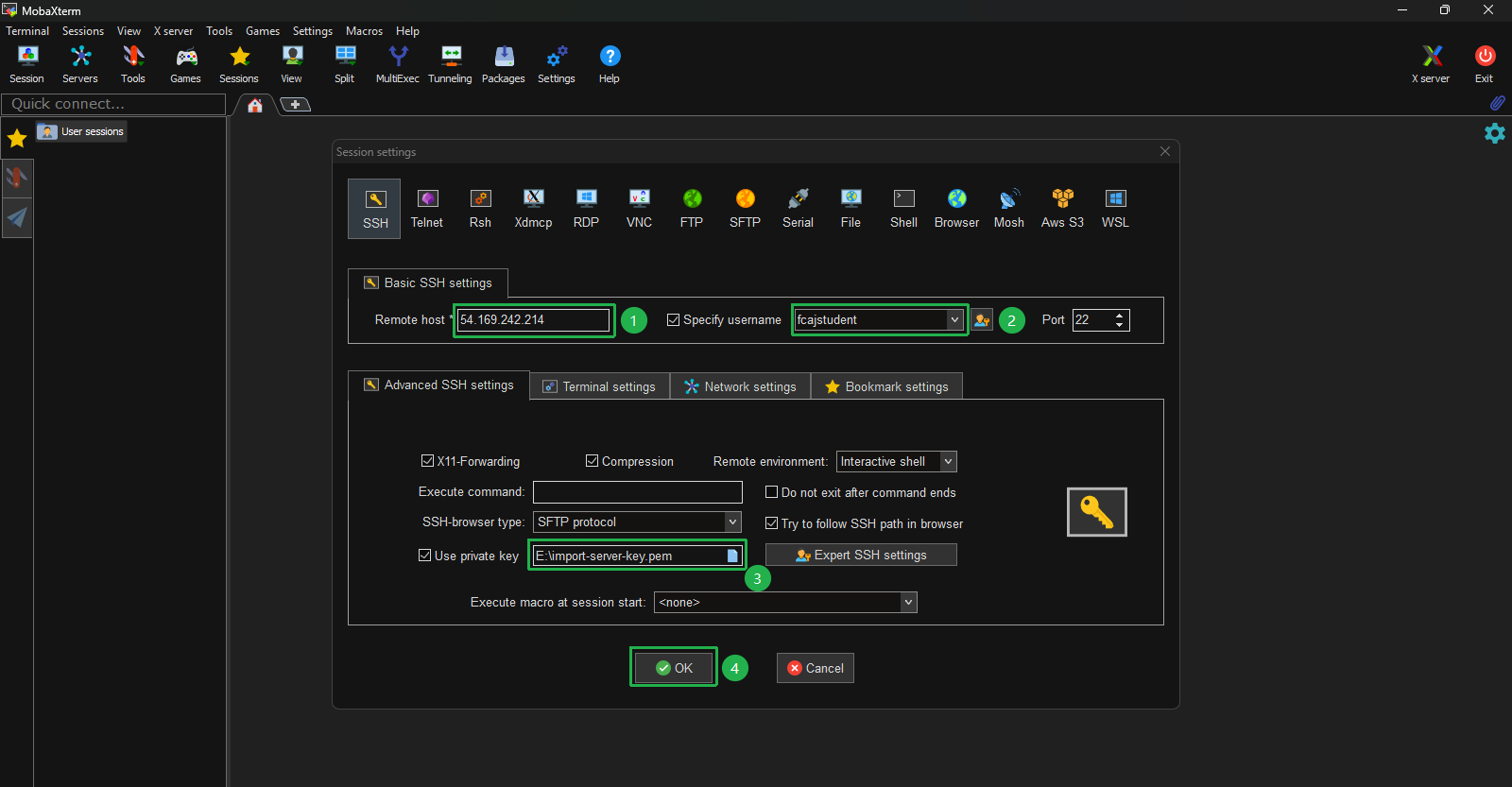Browse for private key file icon

point(732,556)
